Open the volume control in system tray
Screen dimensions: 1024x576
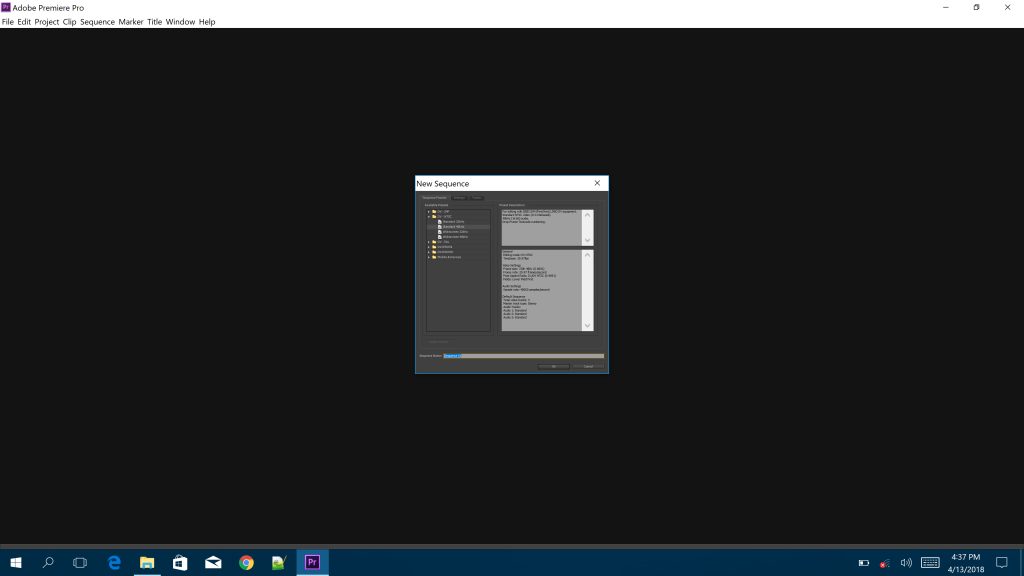click(906, 562)
